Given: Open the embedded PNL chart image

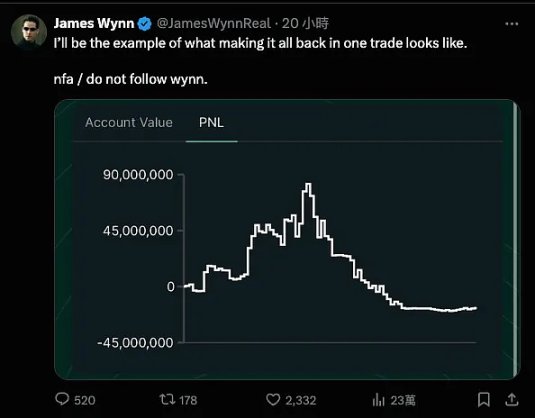Looking at the screenshot, I should tap(287, 240).
